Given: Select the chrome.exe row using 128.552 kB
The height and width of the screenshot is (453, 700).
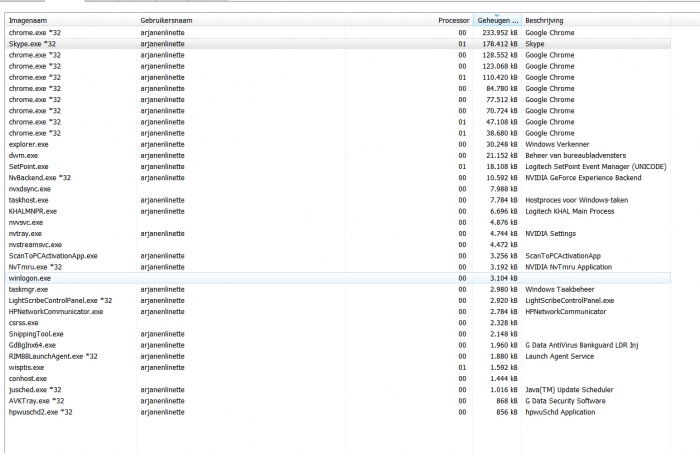Looking at the screenshot, I should click(x=338, y=55).
